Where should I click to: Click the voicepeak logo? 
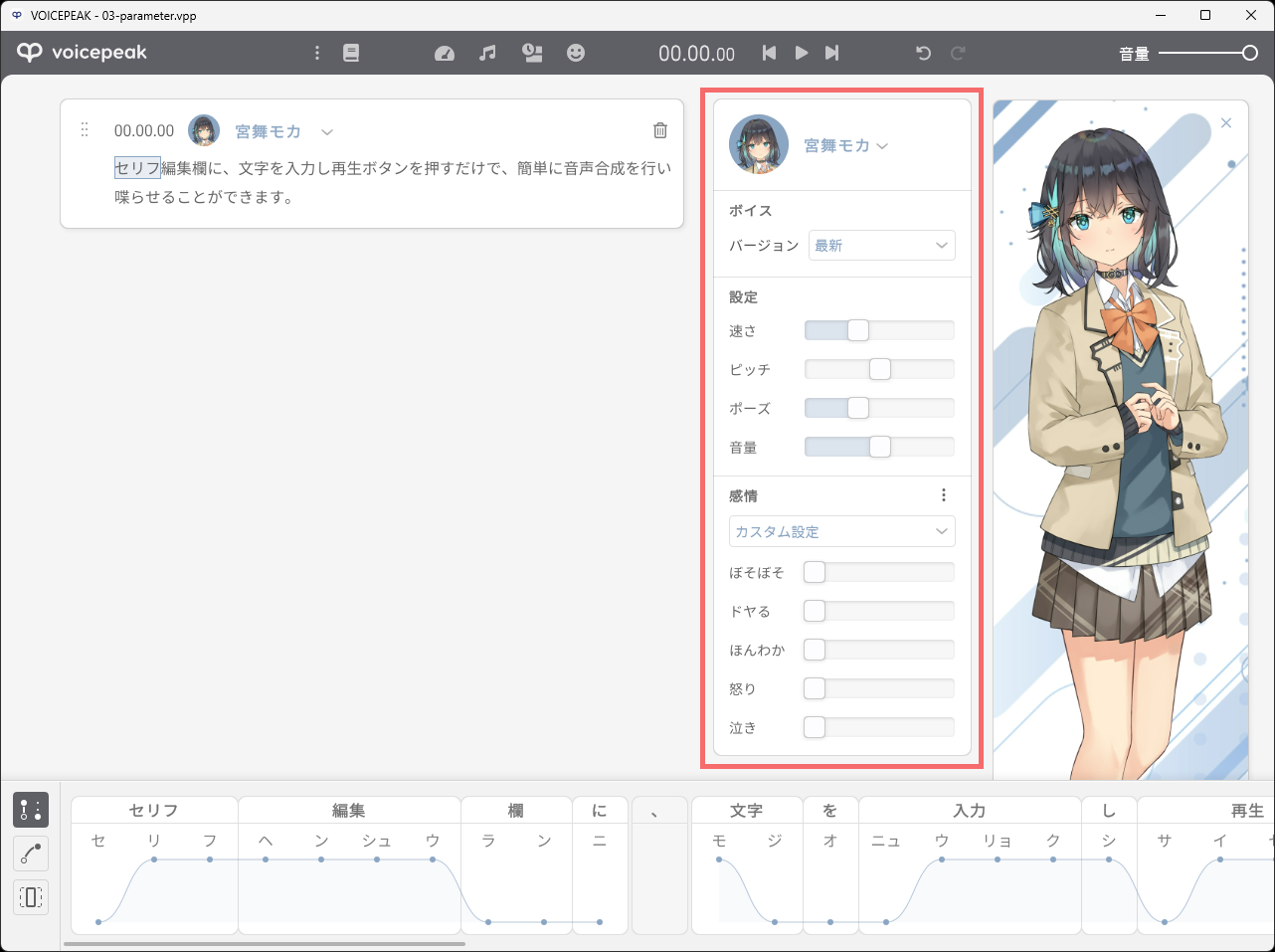[x=82, y=53]
